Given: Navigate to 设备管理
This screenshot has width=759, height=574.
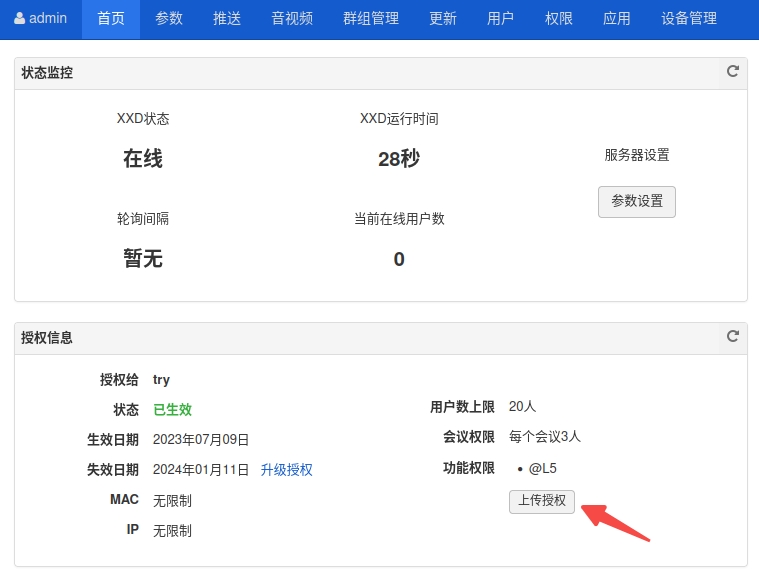Looking at the screenshot, I should [x=689, y=19].
